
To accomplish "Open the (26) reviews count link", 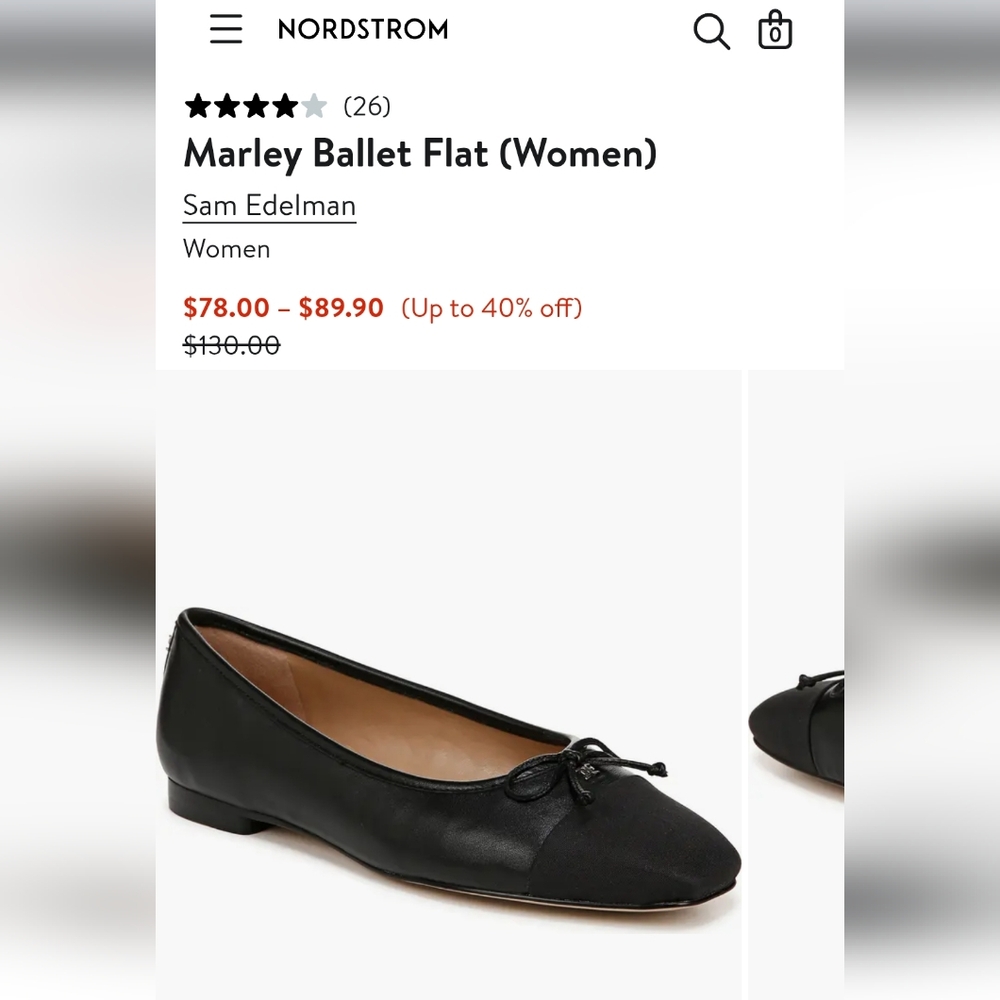I will (364, 107).
